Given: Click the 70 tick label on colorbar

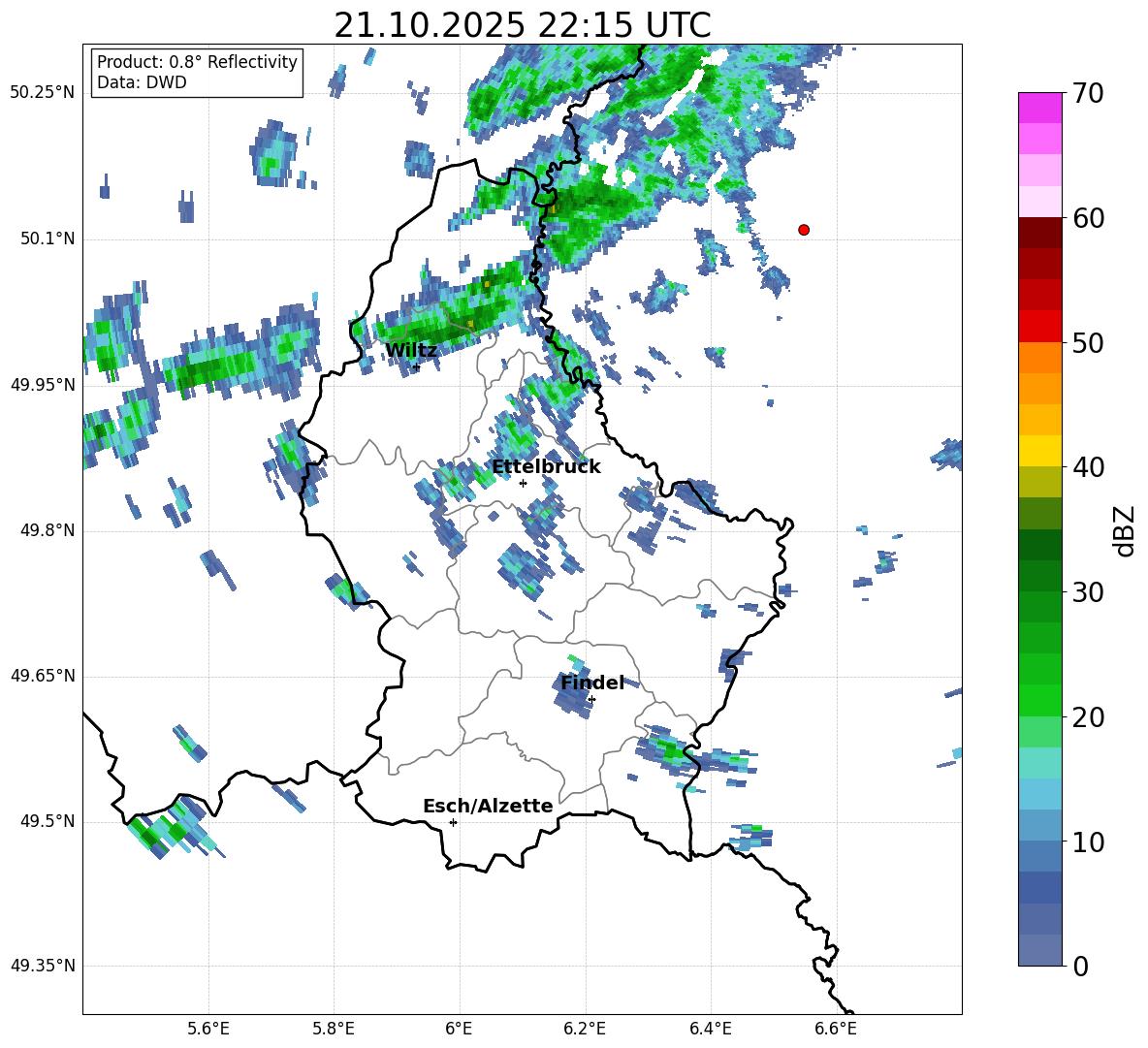Looking at the screenshot, I should click(x=1088, y=94).
